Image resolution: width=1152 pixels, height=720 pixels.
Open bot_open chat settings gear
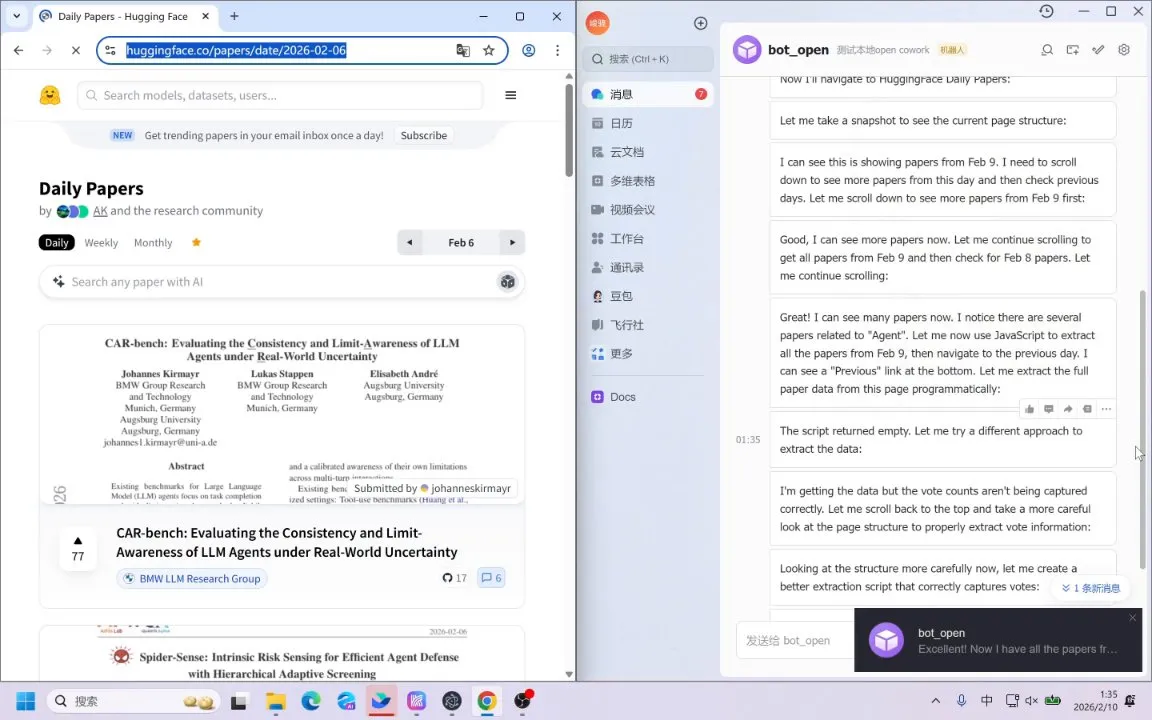(1123, 50)
